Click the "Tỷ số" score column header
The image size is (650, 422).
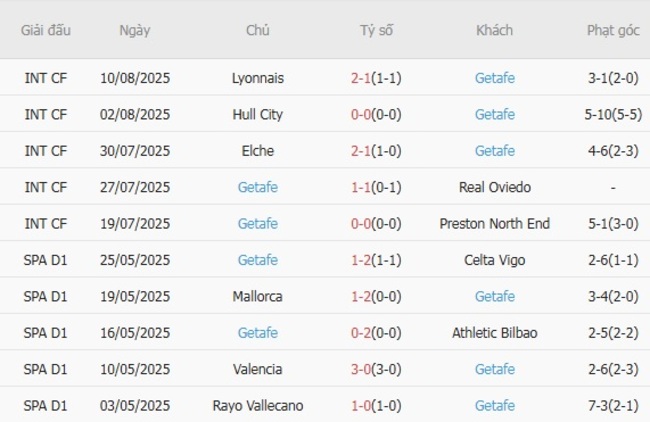376,30
